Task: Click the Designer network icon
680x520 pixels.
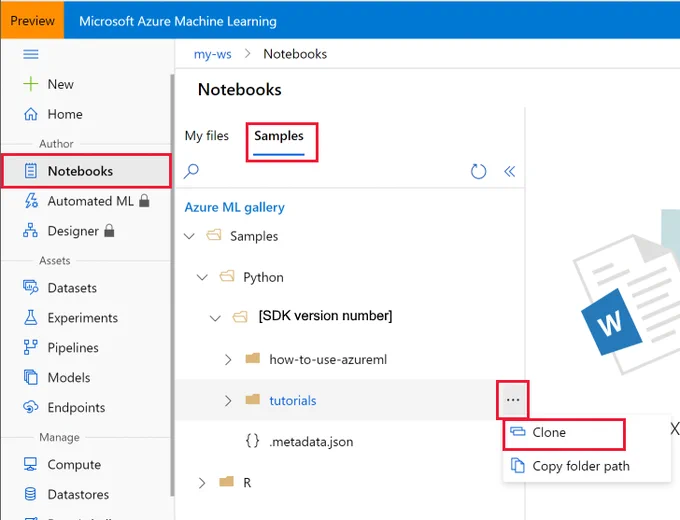Action: pyautogui.click(x=30, y=230)
